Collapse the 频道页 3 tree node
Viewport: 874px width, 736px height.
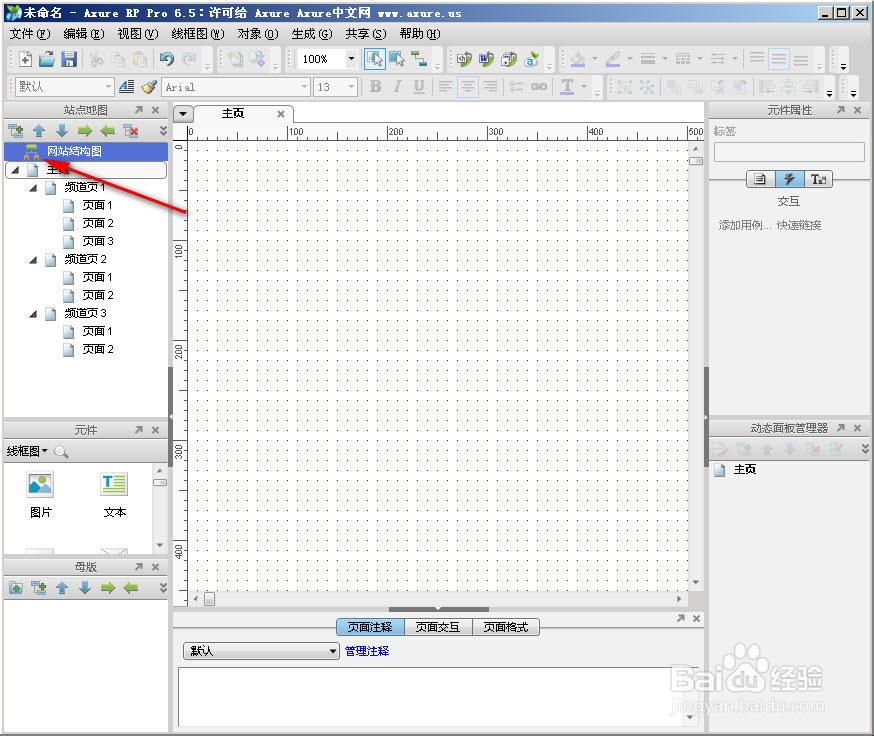pyautogui.click(x=33, y=314)
